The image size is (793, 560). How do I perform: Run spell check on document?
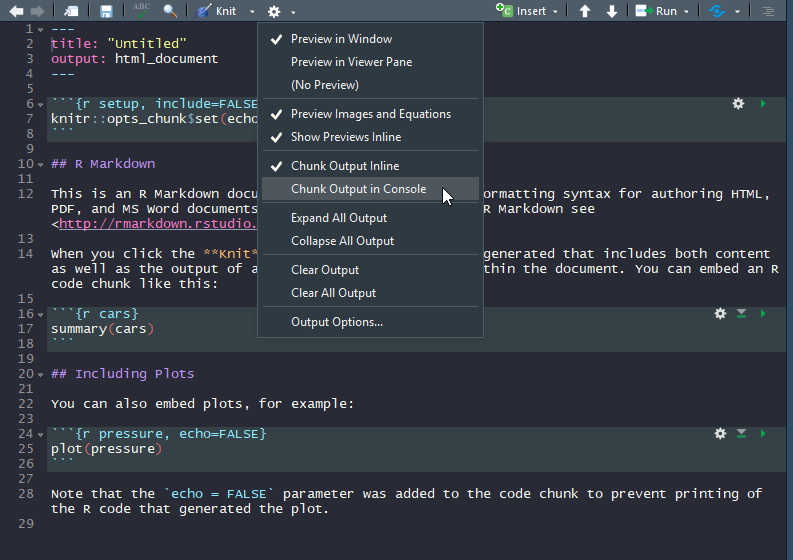point(141,11)
